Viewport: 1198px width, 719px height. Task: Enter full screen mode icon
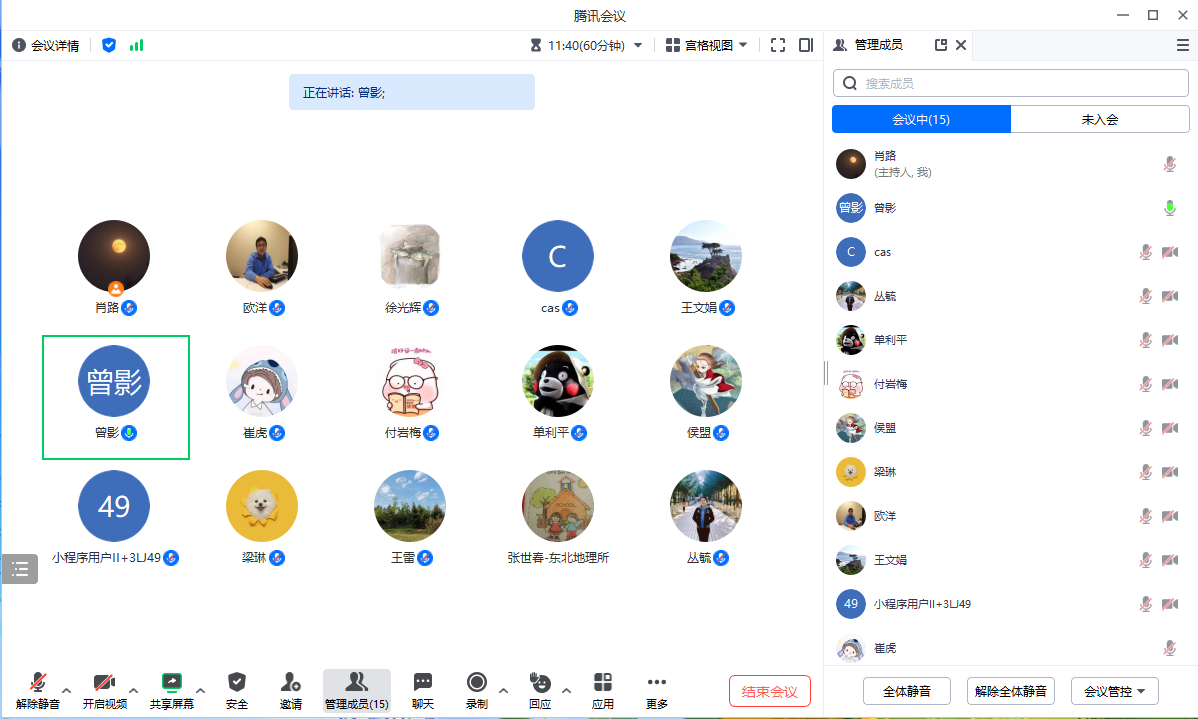[x=778, y=45]
